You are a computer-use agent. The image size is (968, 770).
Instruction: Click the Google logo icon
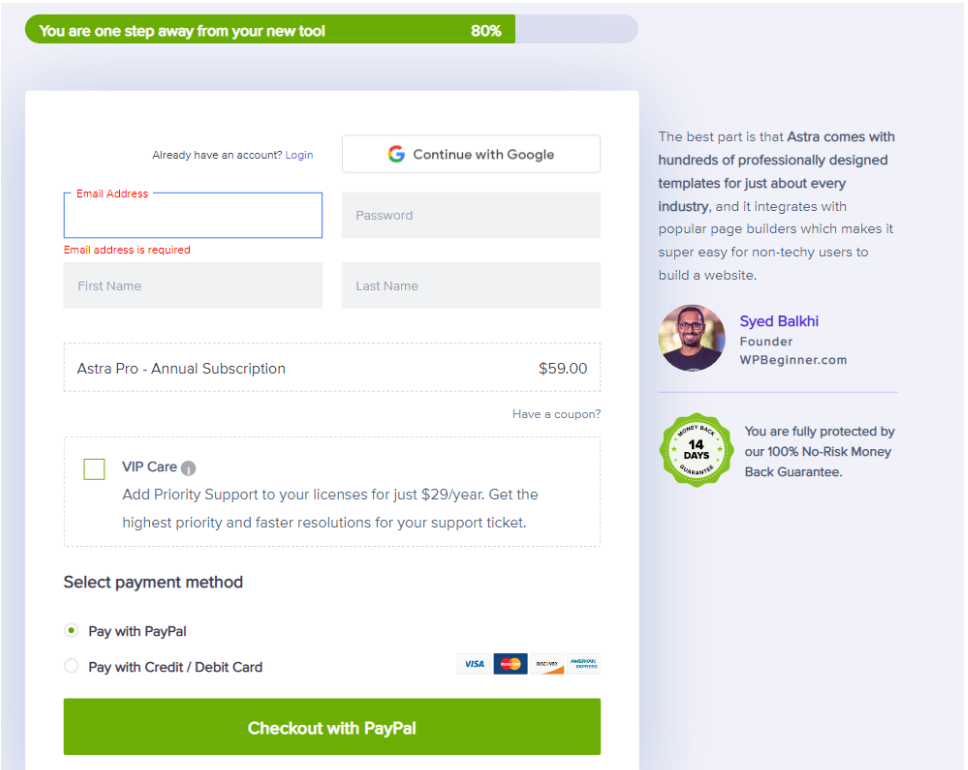(x=396, y=153)
